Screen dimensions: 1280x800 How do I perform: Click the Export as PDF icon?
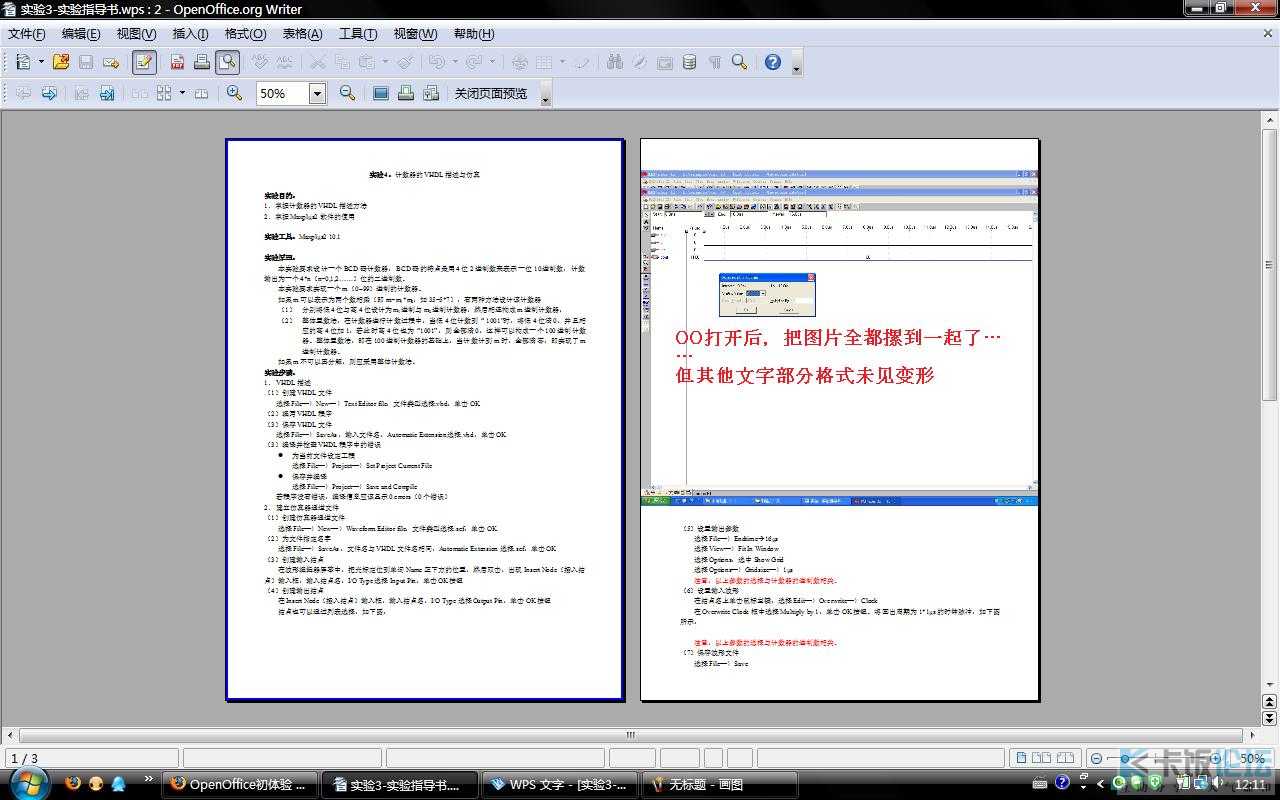177,62
